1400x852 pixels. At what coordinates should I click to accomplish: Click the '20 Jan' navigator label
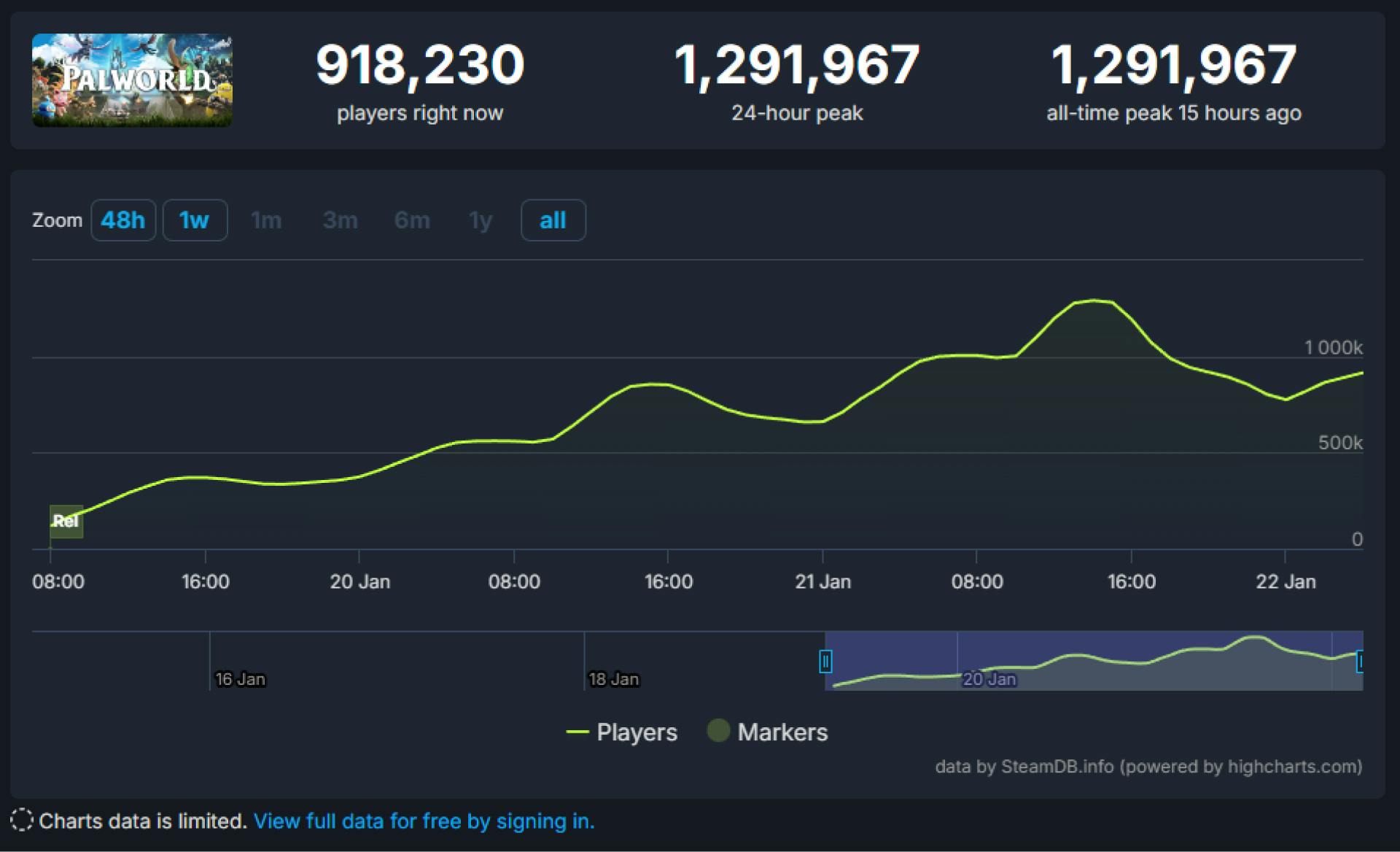point(989,679)
